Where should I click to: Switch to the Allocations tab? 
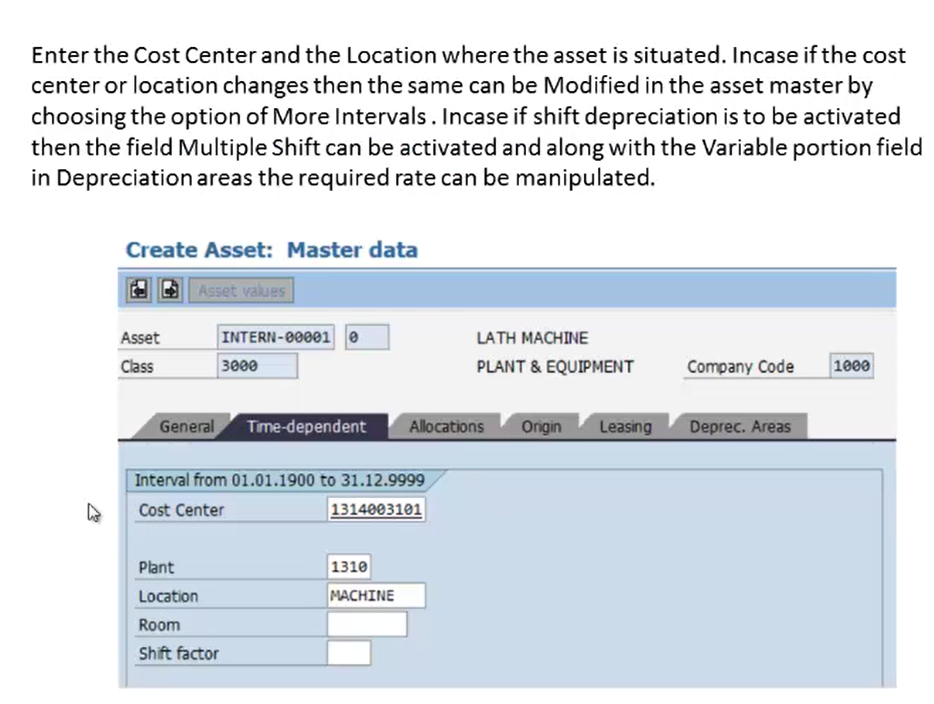click(446, 426)
